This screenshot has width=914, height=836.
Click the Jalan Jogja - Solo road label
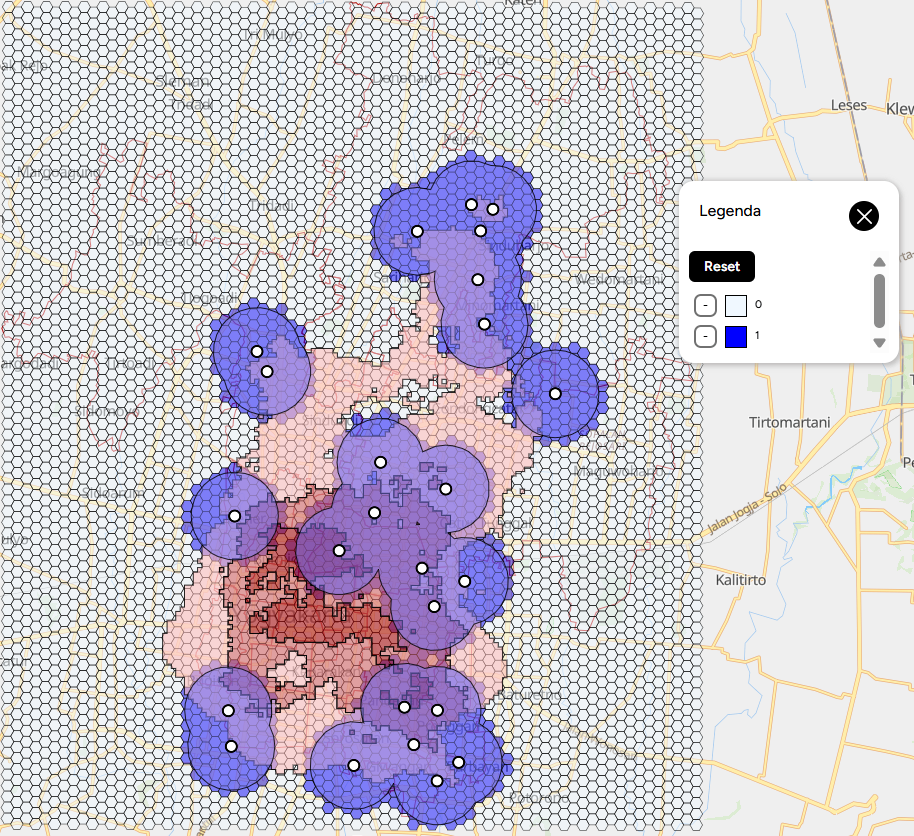[747, 509]
